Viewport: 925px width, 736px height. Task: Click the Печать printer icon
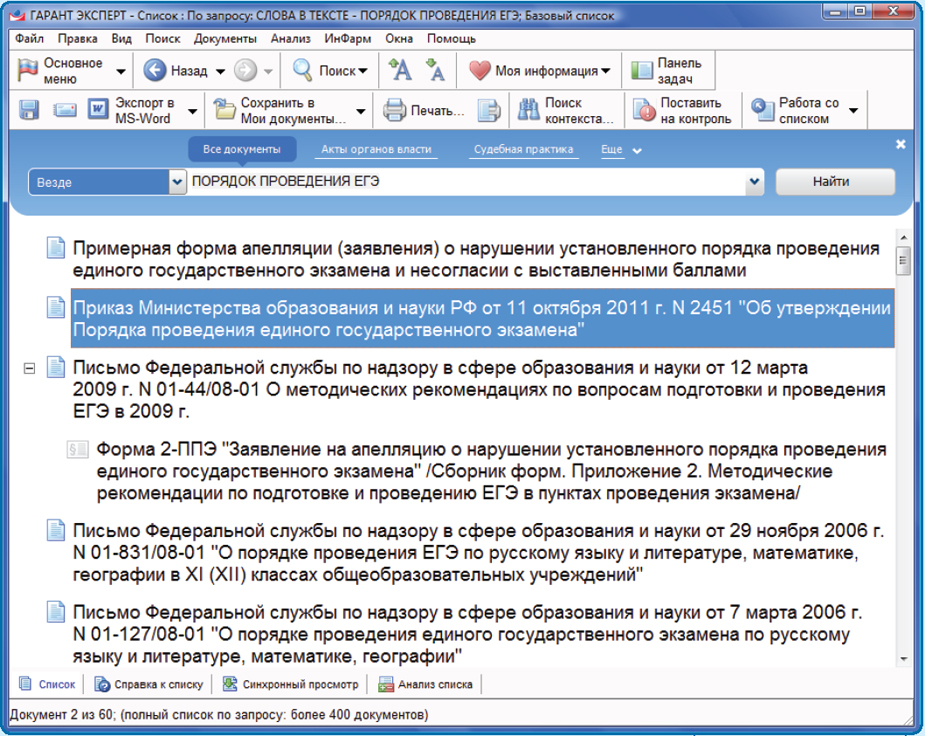tap(425, 110)
